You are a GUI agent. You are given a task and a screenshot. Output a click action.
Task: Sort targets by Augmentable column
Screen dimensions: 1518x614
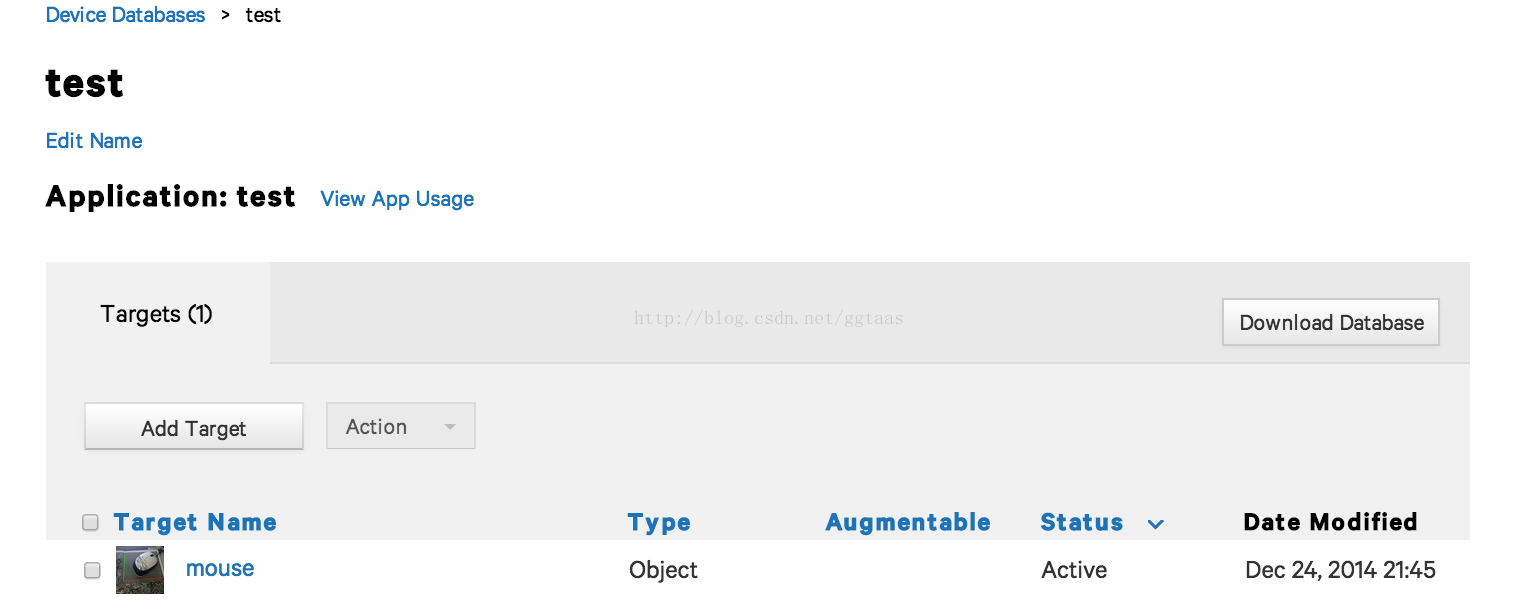[x=908, y=522]
